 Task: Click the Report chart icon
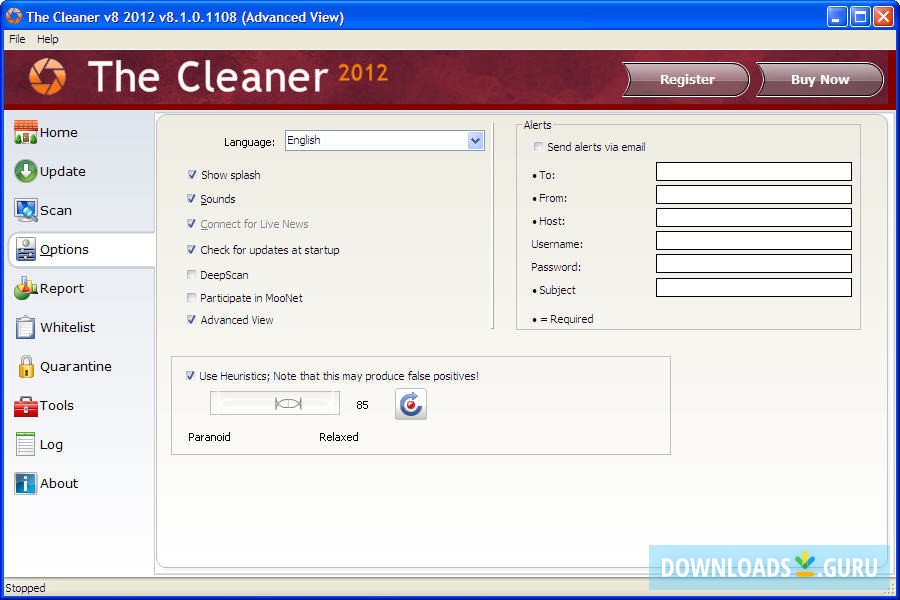click(x=26, y=288)
